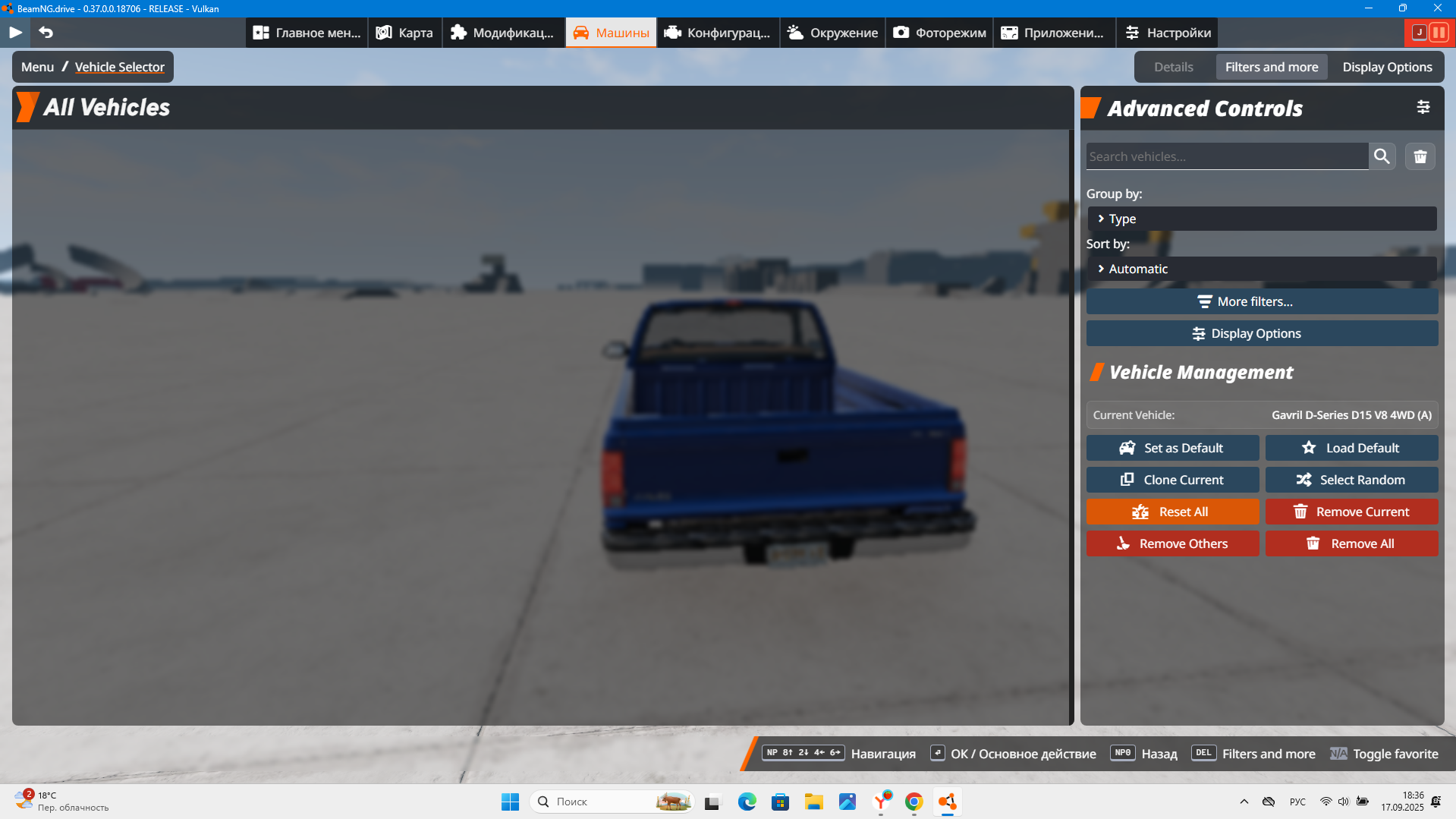Screen dimensions: 1456x819
Task: Click Set as Default button
Action: point(1172,448)
